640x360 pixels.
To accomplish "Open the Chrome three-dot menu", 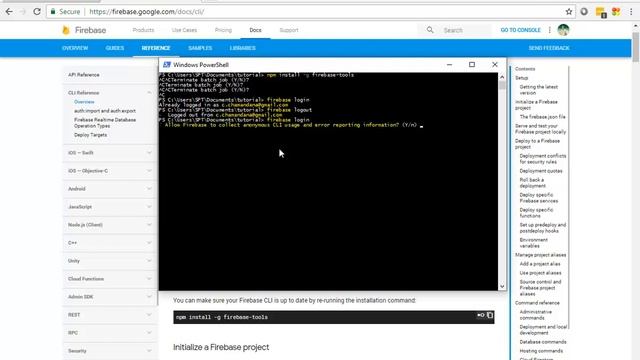I will pyautogui.click(x=631, y=12).
